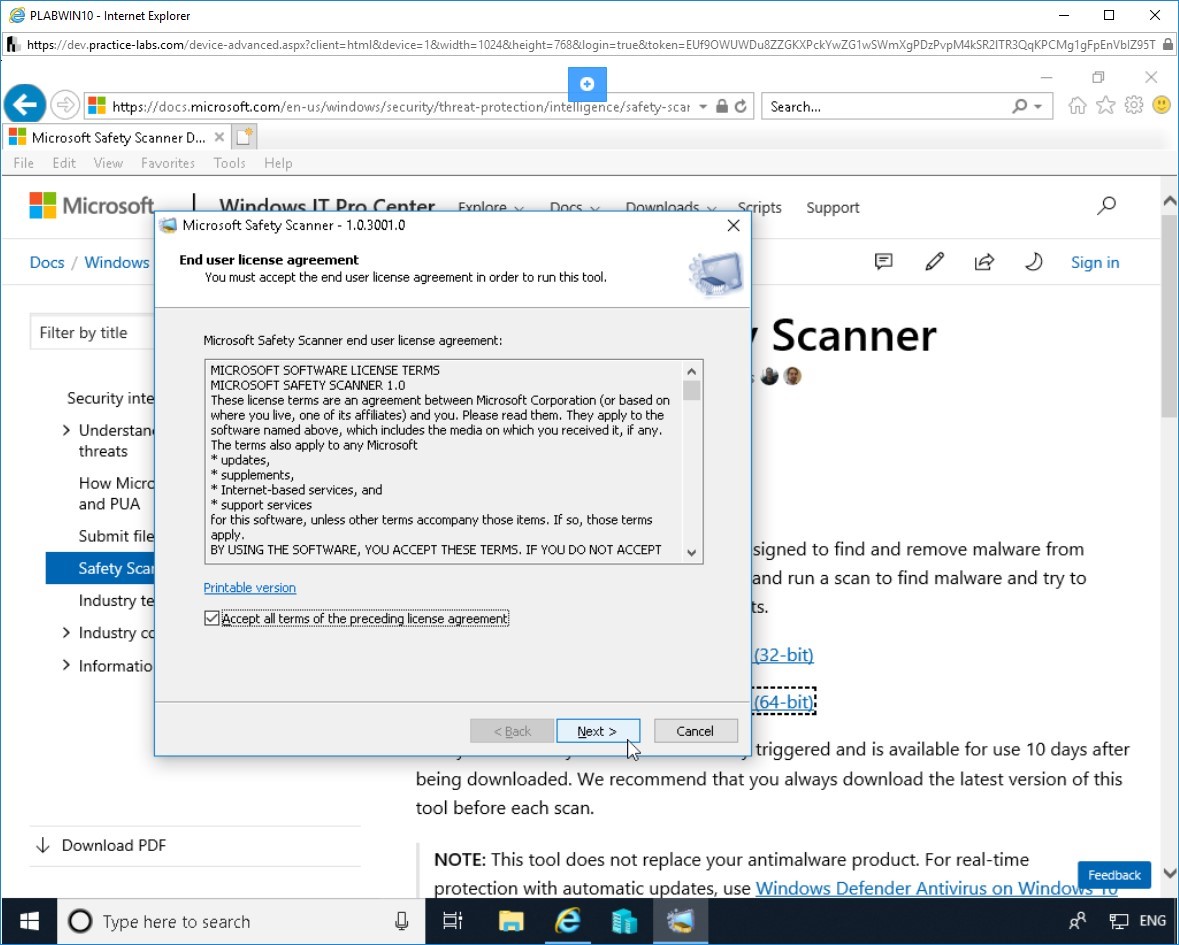Click the Internet Explorer taskbar icon
Viewport: 1179px width, 945px height.
568,921
